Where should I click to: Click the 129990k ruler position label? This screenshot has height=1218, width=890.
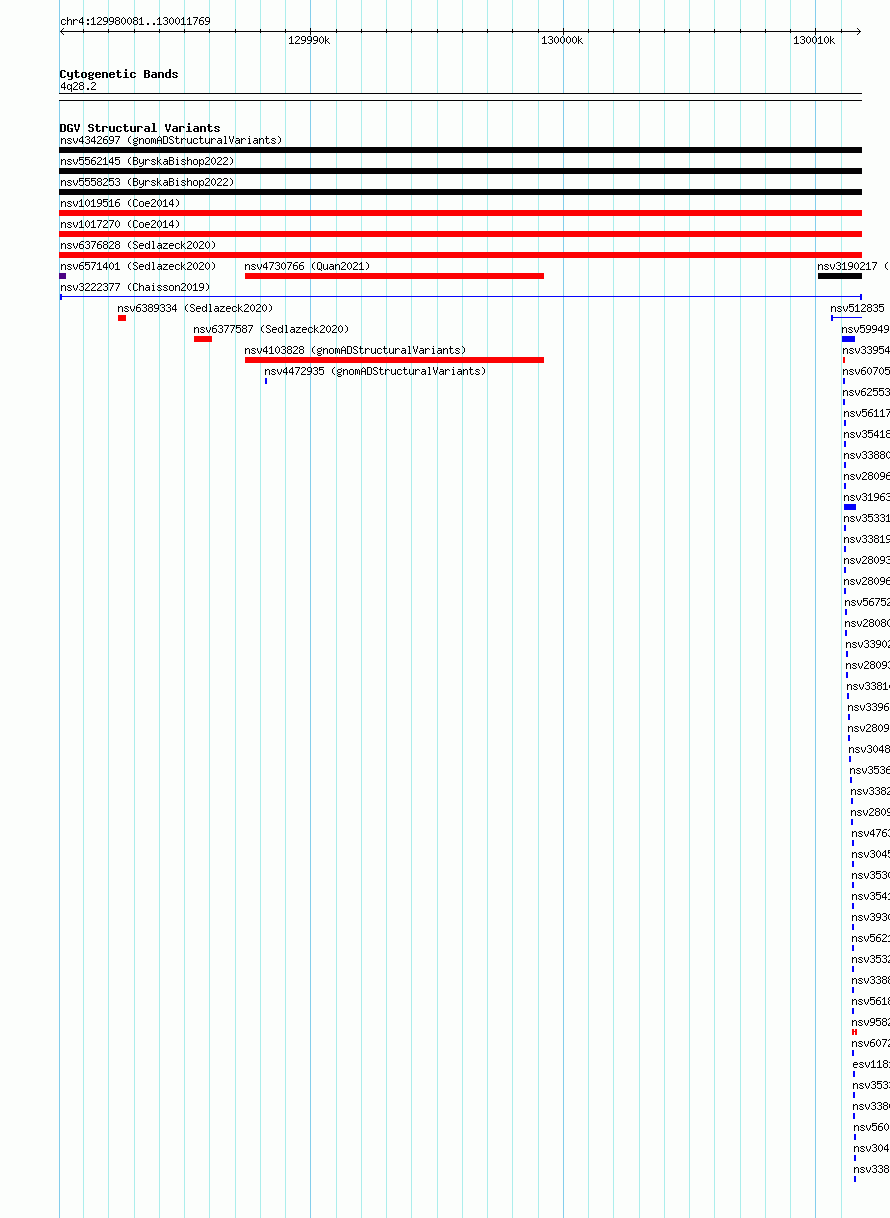click(x=309, y=40)
